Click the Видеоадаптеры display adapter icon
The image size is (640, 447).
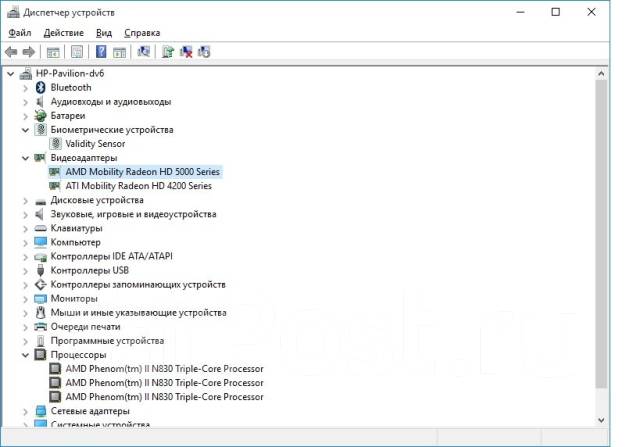tap(40, 158)
